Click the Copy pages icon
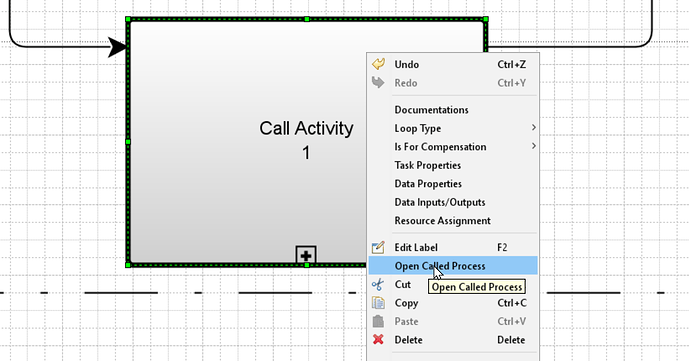This screenshot has height=361, width=689. 378,303
